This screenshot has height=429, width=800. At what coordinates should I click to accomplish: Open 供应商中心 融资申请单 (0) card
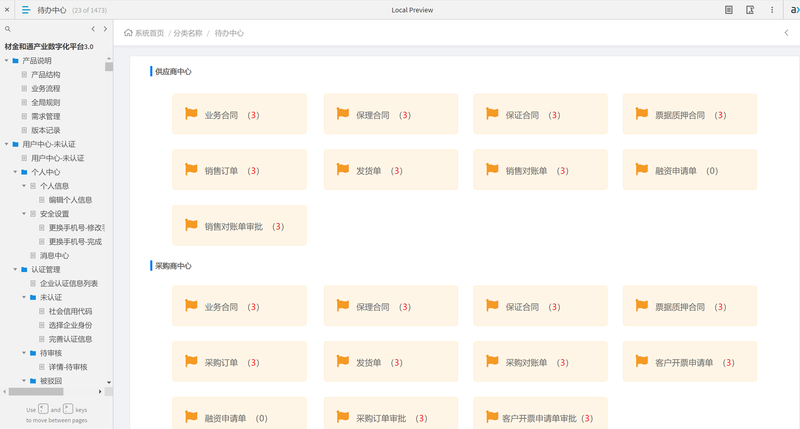[x=690, y=169]
